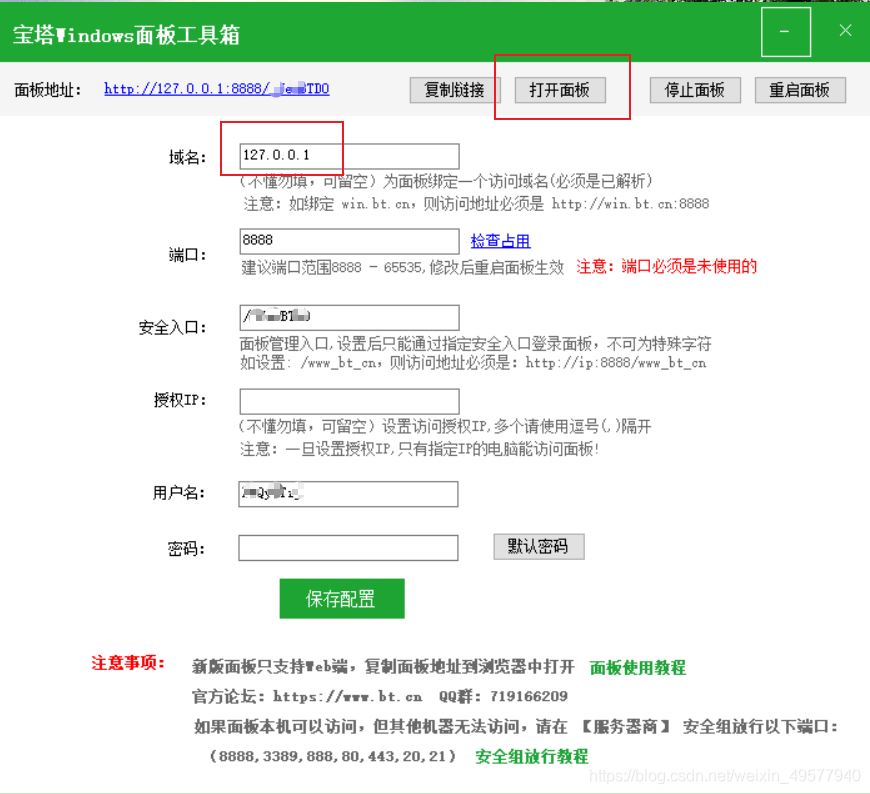Close the 宝塔 toolbox window
The image size is (870, 794).
tap(845, 31)
